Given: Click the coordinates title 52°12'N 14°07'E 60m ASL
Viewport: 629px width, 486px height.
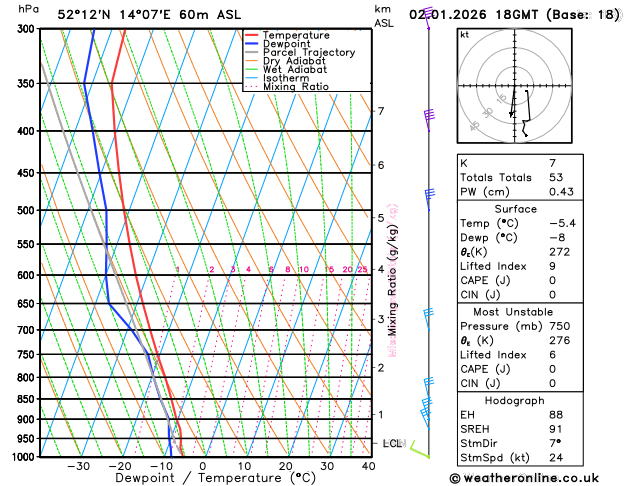Looking at the screenshot, I should [149, 15].
